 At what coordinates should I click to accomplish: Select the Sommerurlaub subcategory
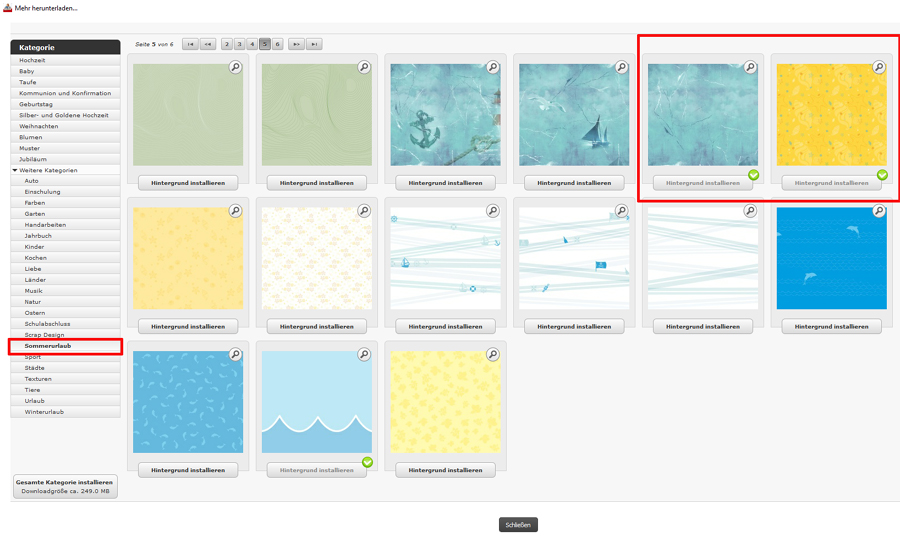tap(65, 346)
